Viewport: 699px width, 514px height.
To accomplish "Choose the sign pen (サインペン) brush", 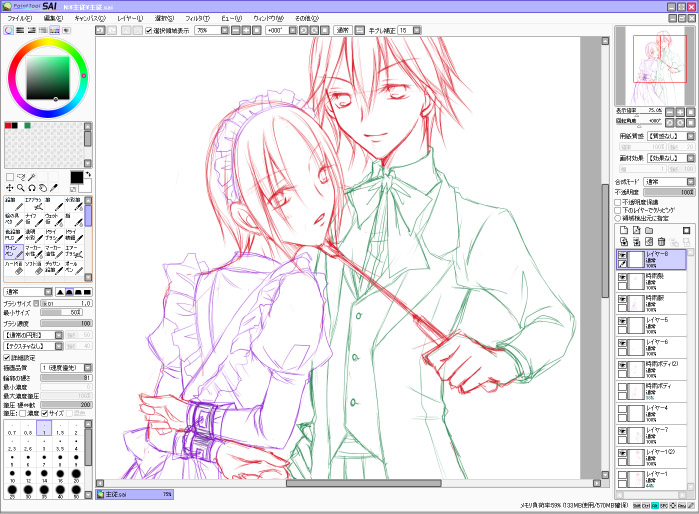I will click(x=14, y=251).
